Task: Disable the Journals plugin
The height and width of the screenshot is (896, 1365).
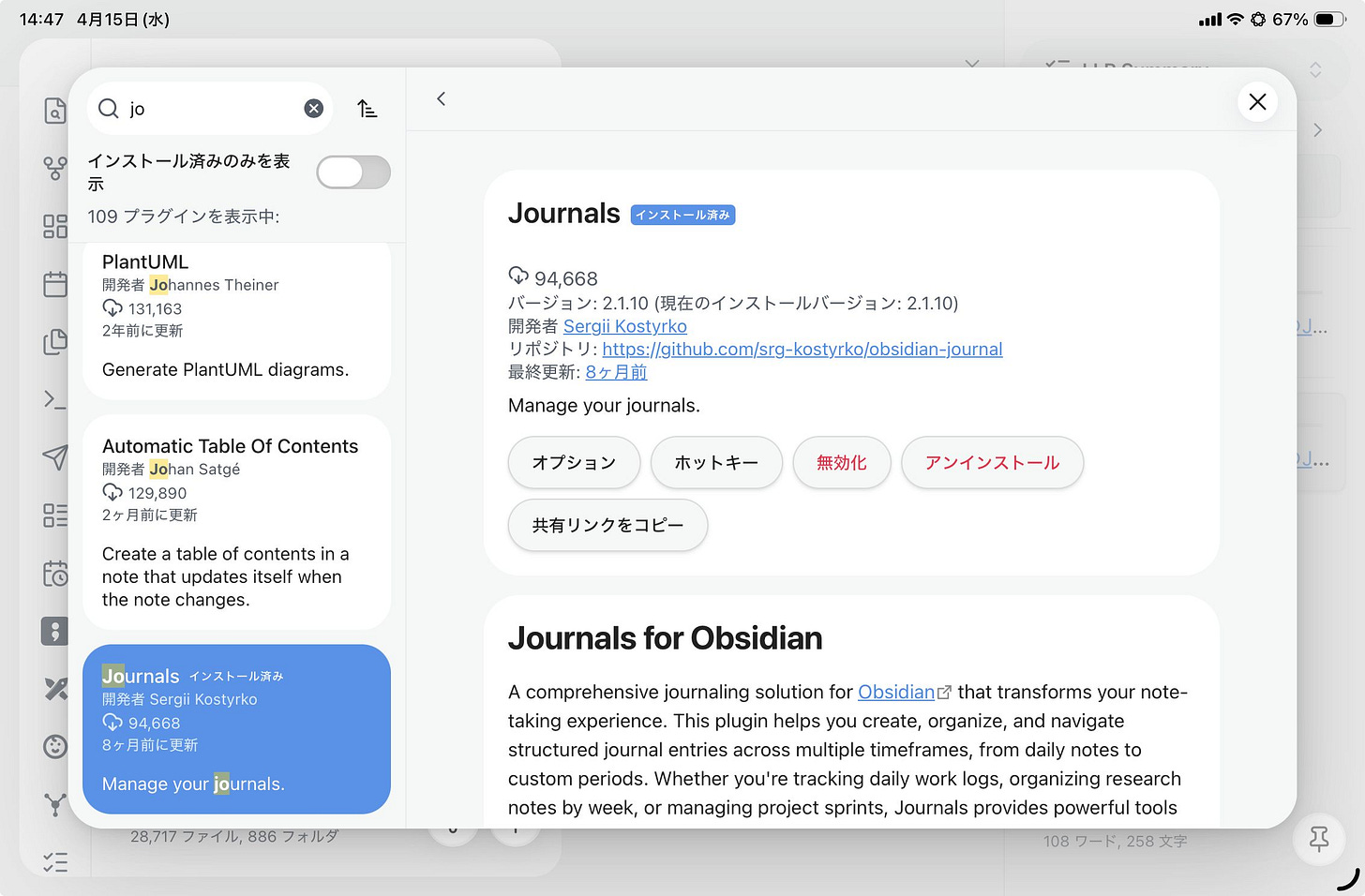Action: [x=841, y=463]
